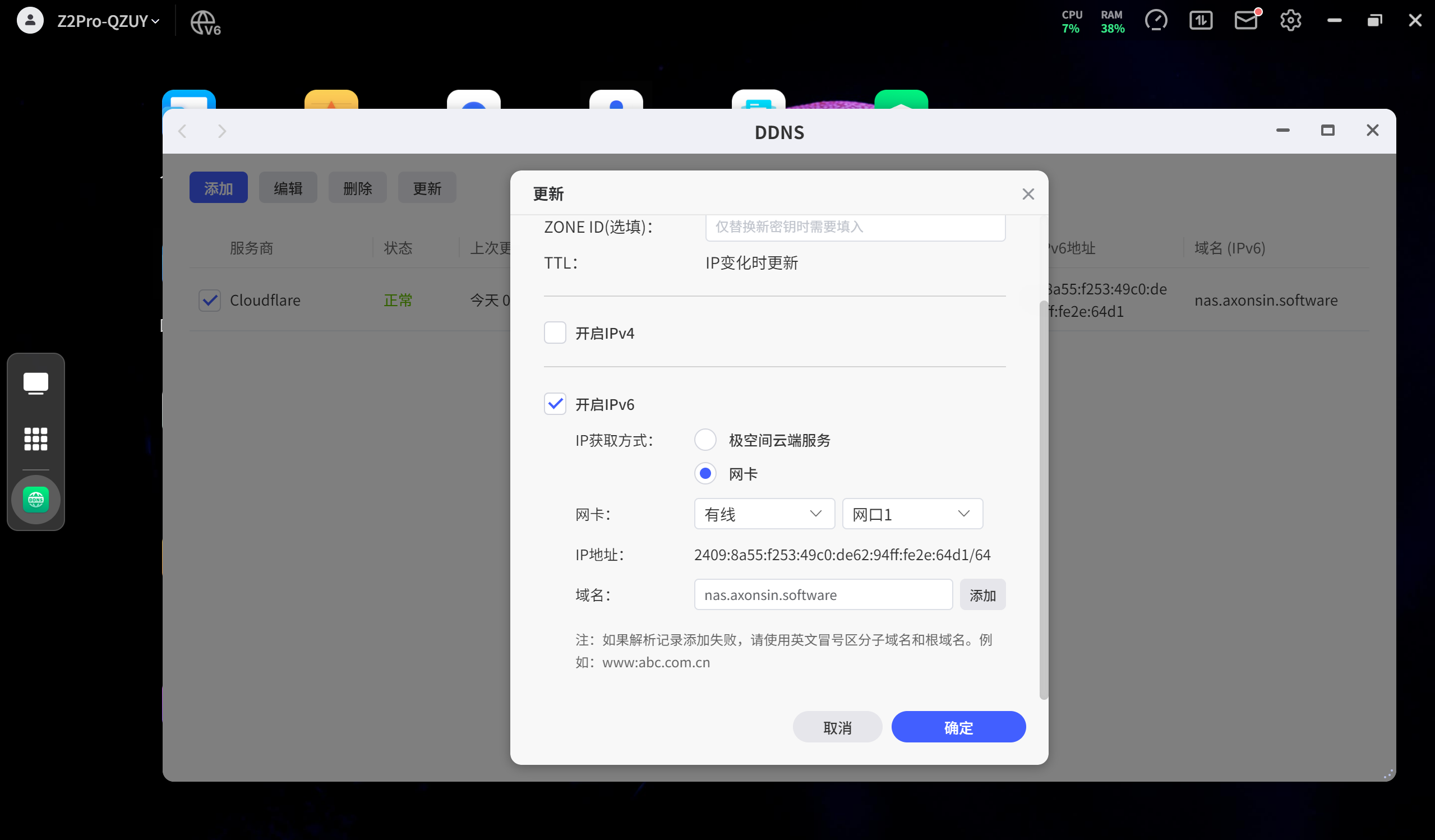Uncheck the 开启IPv6 checkbox
The height and width of the screenshot is (840, 1435).
pos(555,404)
